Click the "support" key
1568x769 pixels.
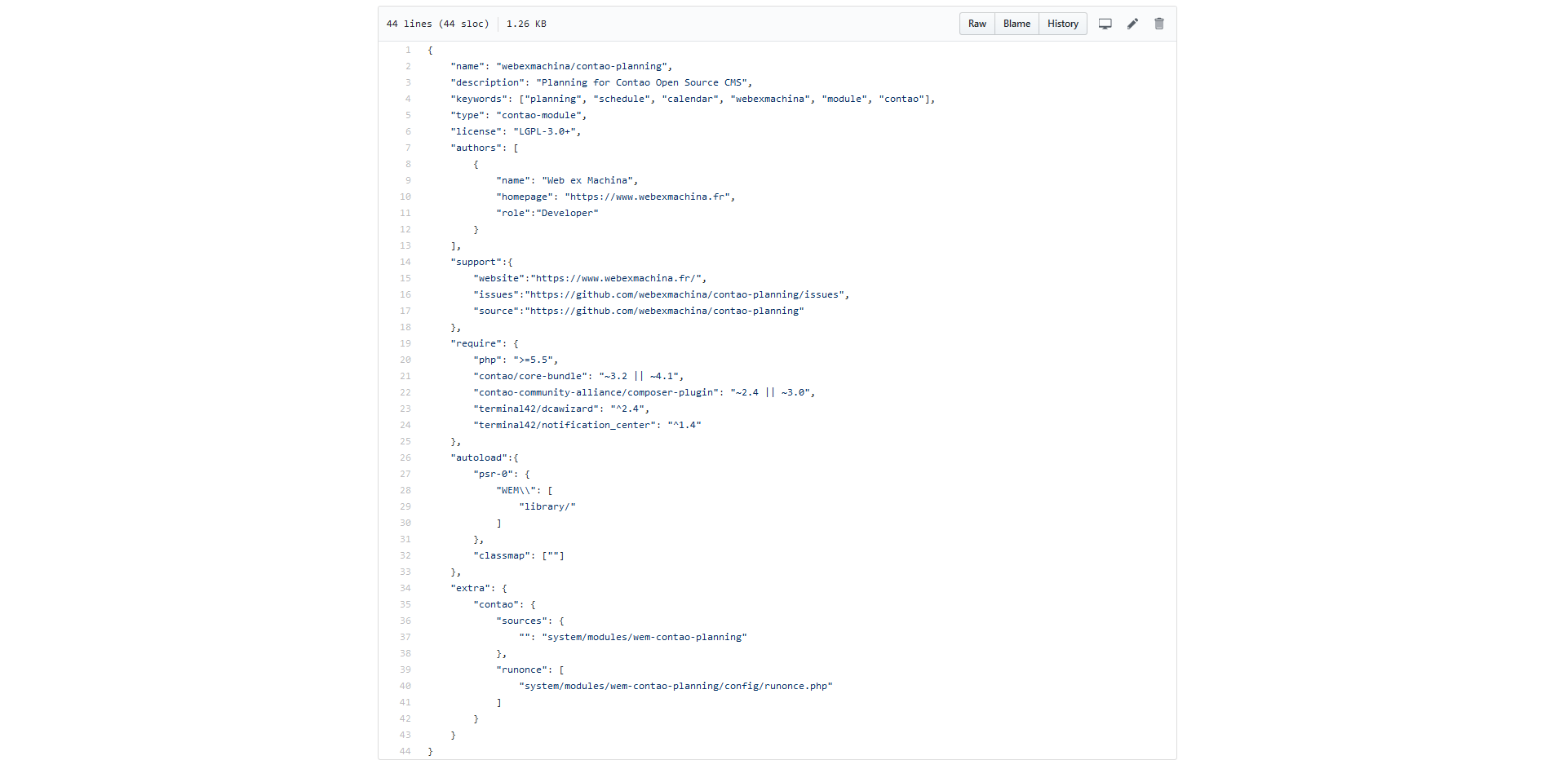pos(476,262)
